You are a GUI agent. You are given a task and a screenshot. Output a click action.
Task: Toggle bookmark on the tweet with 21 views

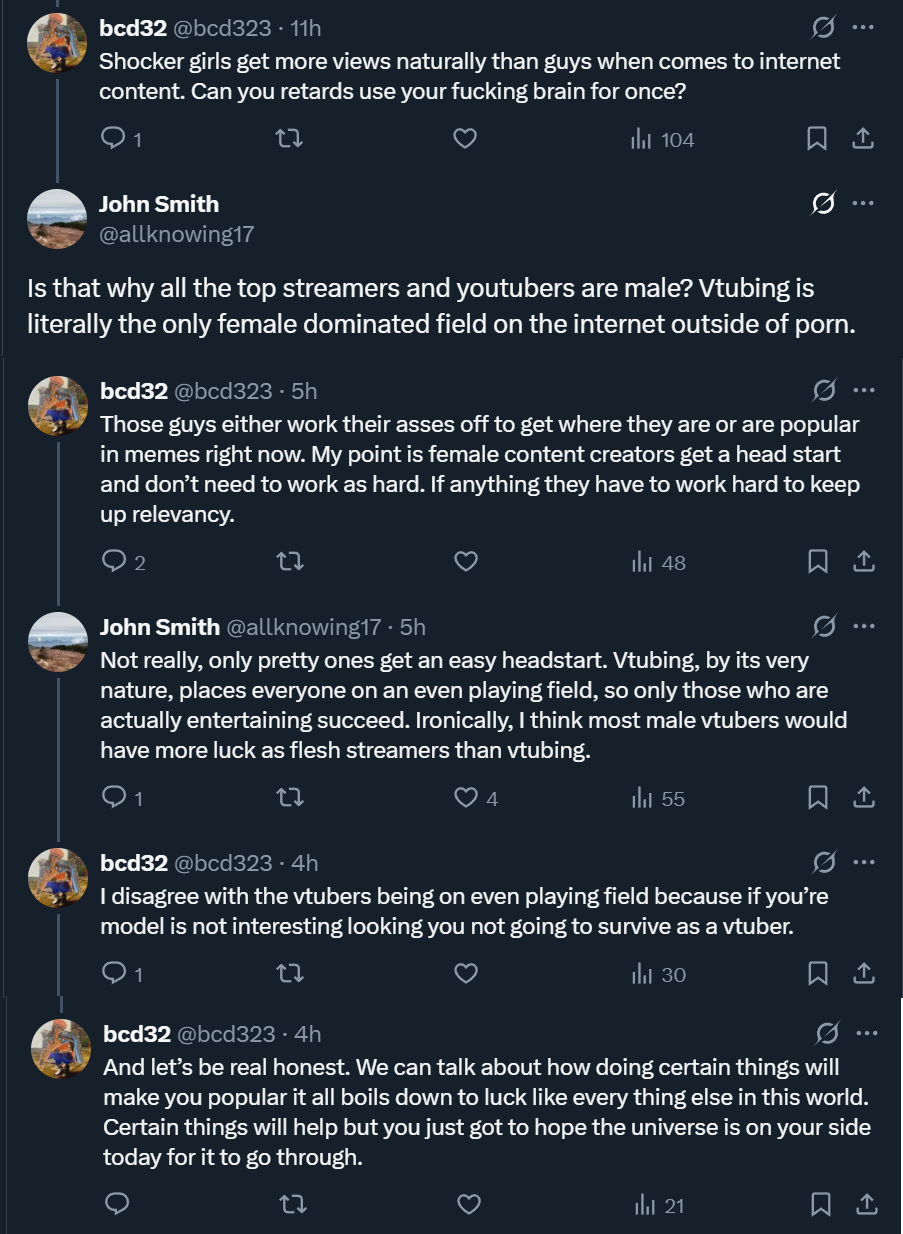(x=821, y=1205)
